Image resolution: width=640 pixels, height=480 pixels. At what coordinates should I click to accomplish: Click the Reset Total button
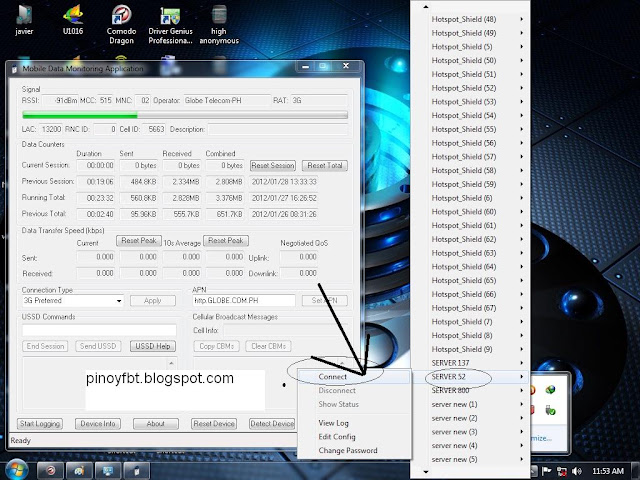pyautogui.click(x=325, y=166)
